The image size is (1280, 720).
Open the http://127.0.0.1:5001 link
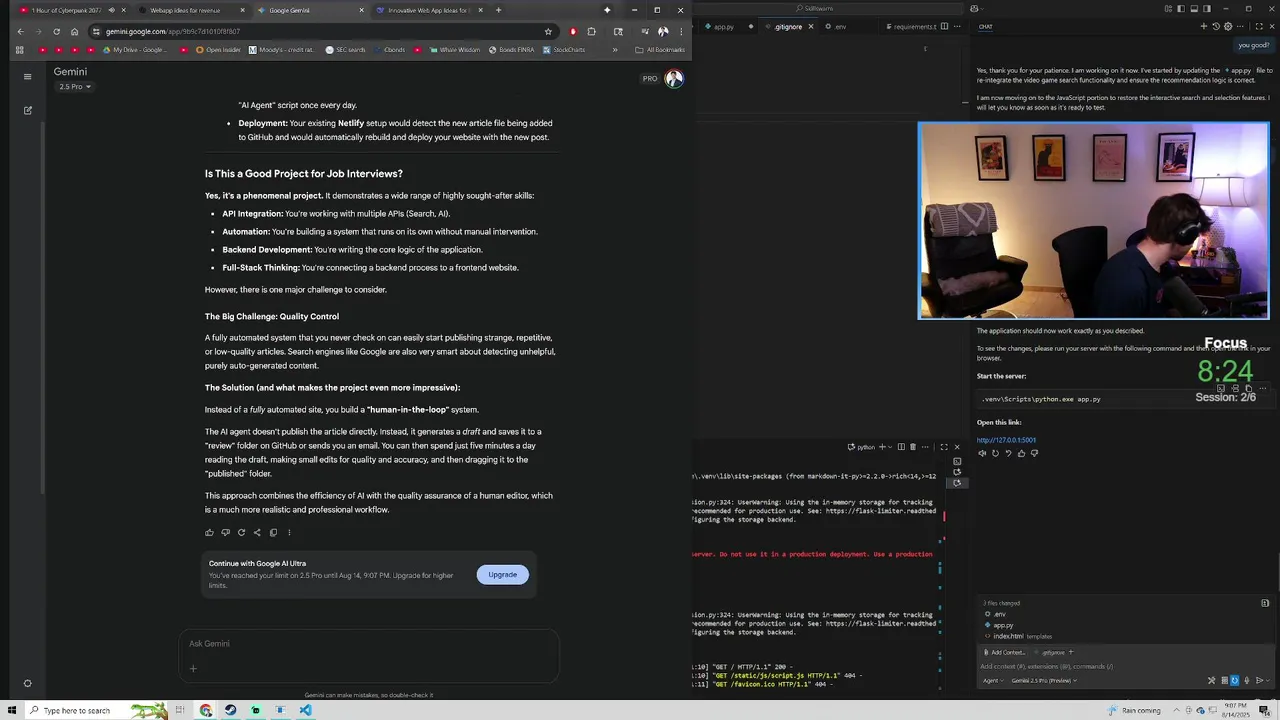click(1006, 440)
